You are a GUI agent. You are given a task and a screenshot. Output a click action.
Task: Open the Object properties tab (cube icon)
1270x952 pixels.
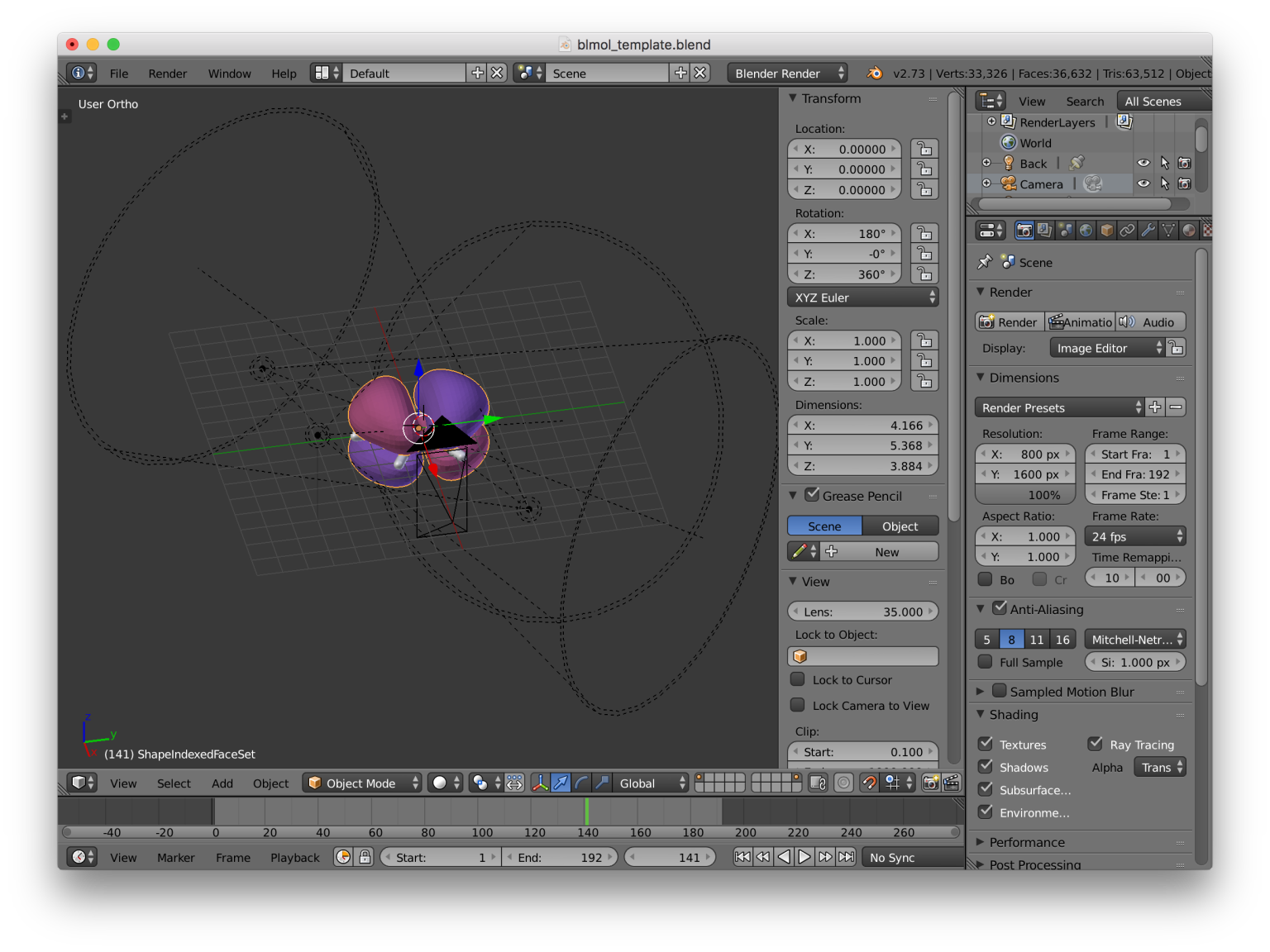coord(1106,230)
